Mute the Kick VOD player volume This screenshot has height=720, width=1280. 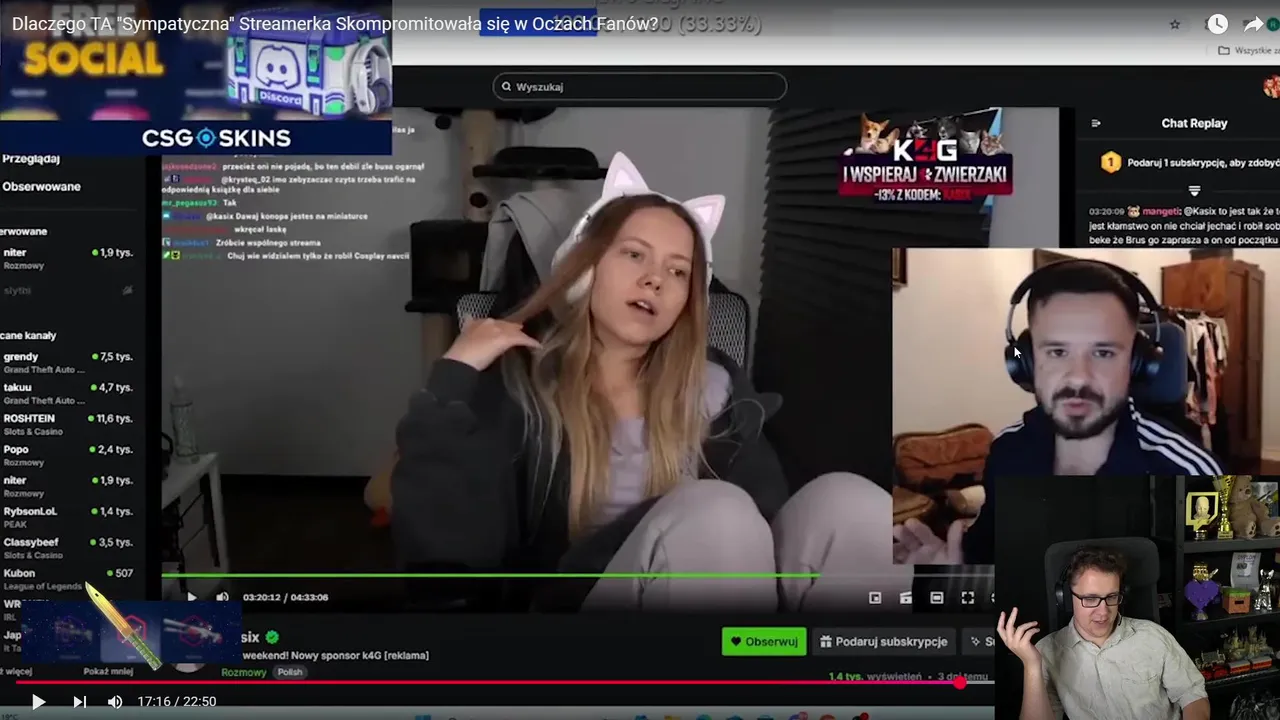point(222,597)
